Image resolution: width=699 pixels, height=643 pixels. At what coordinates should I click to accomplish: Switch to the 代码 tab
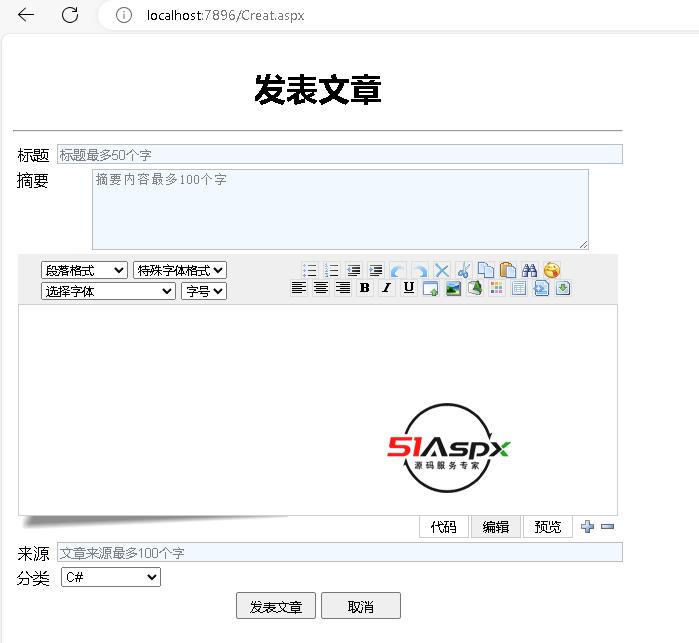(444, 527)
